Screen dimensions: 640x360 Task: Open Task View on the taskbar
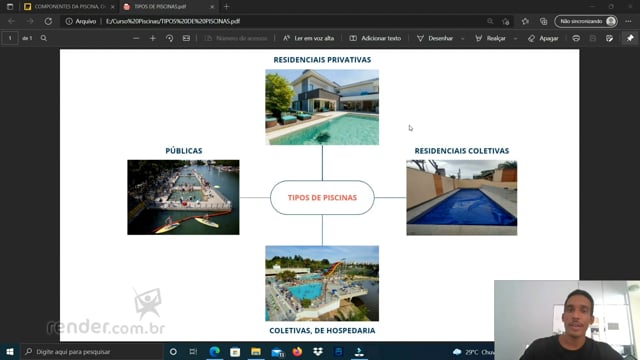193,351
